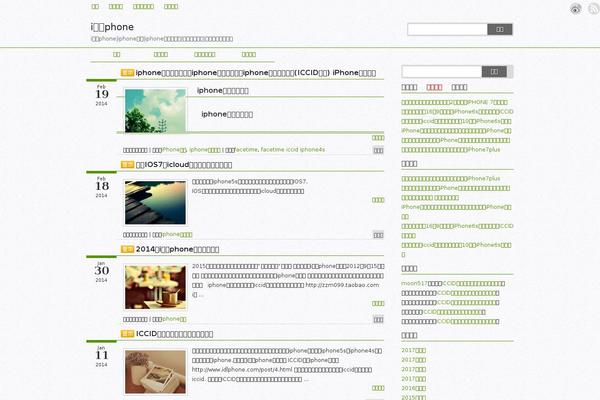The height and width of the screenshot is (400, 600).
Task: Open the sky and tree thumbnail
Action: tap(155, 111)
